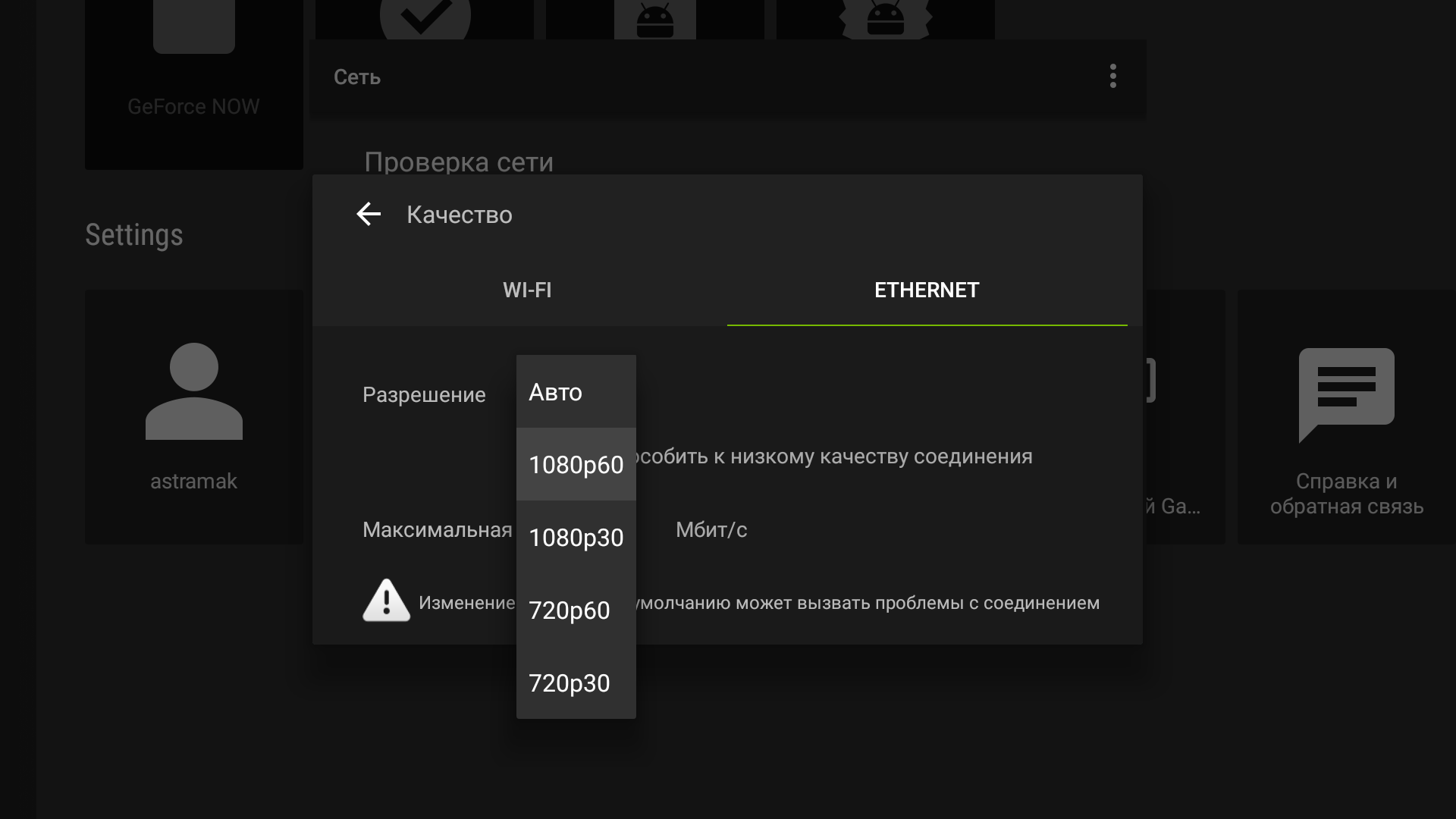1456x819 pixels.
Task: Click the Settings section heading
Action: pyautogui.click(x=134, y=235)
